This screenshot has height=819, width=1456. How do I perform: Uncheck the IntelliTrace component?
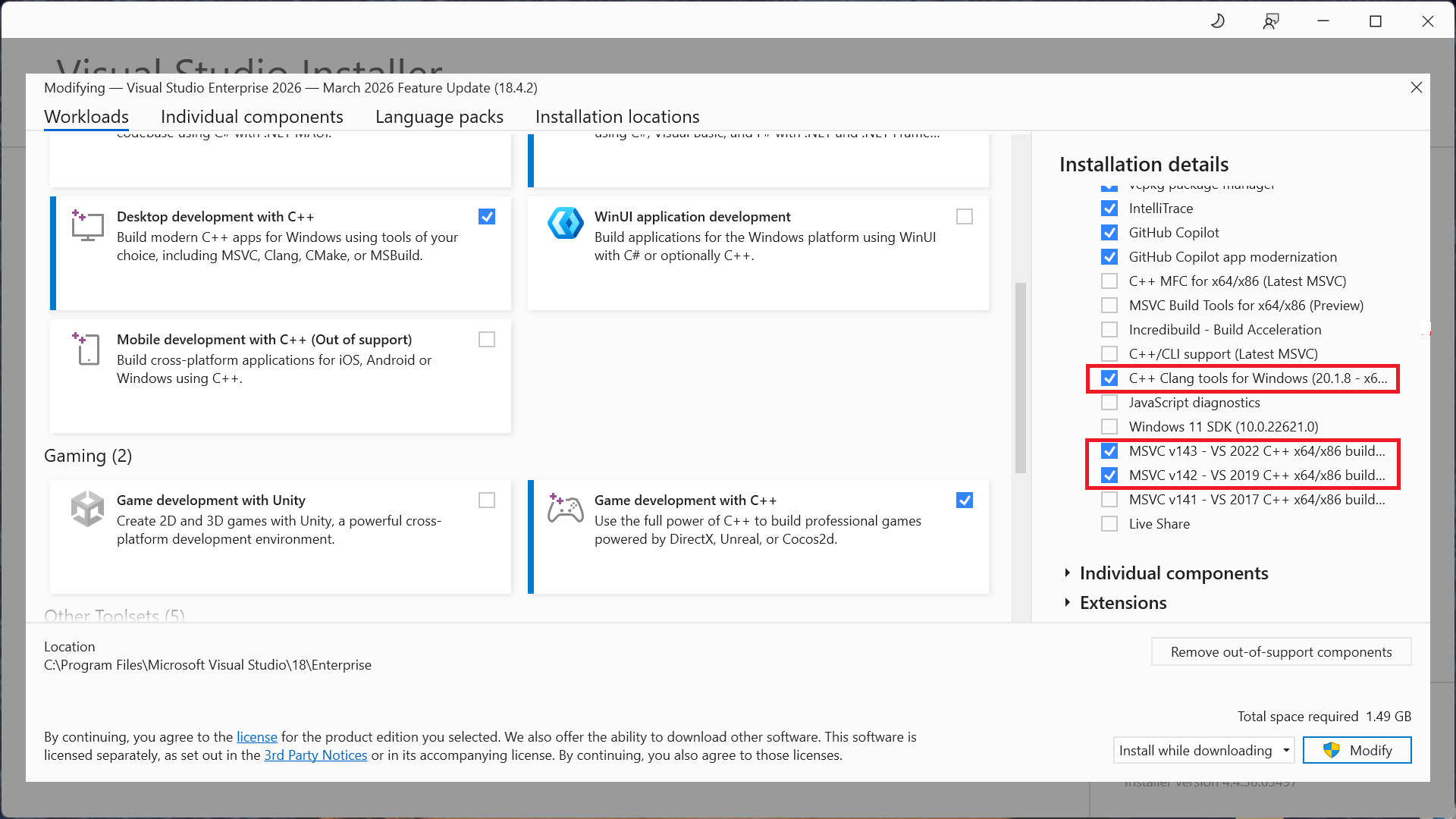(1109, 209)
